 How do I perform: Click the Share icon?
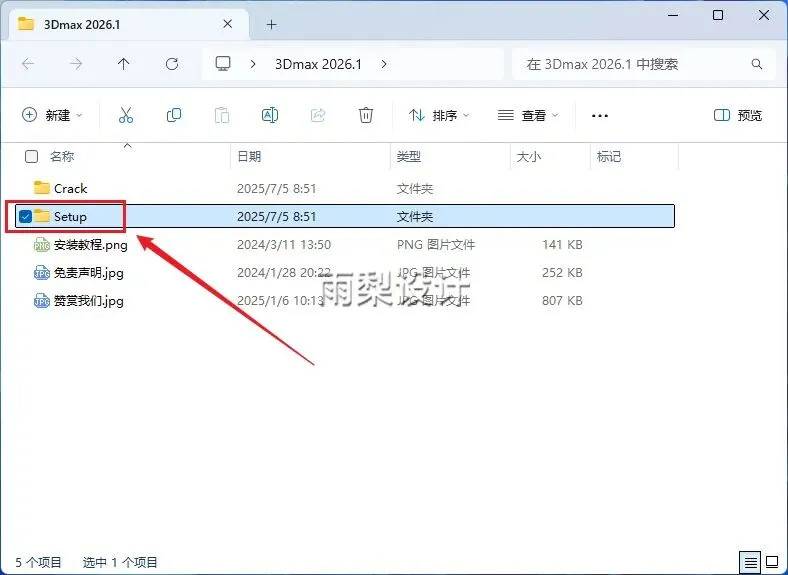click(x=318, y=115)
